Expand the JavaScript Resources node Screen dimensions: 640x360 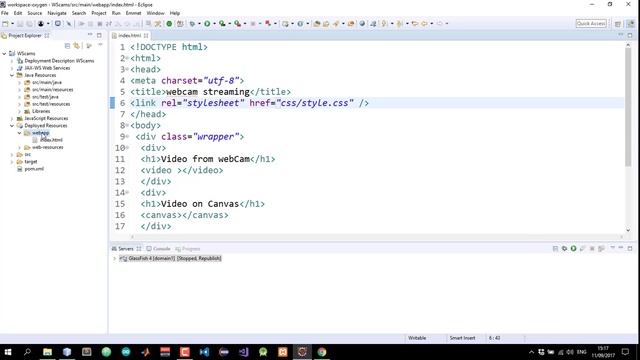coord(12,118)
